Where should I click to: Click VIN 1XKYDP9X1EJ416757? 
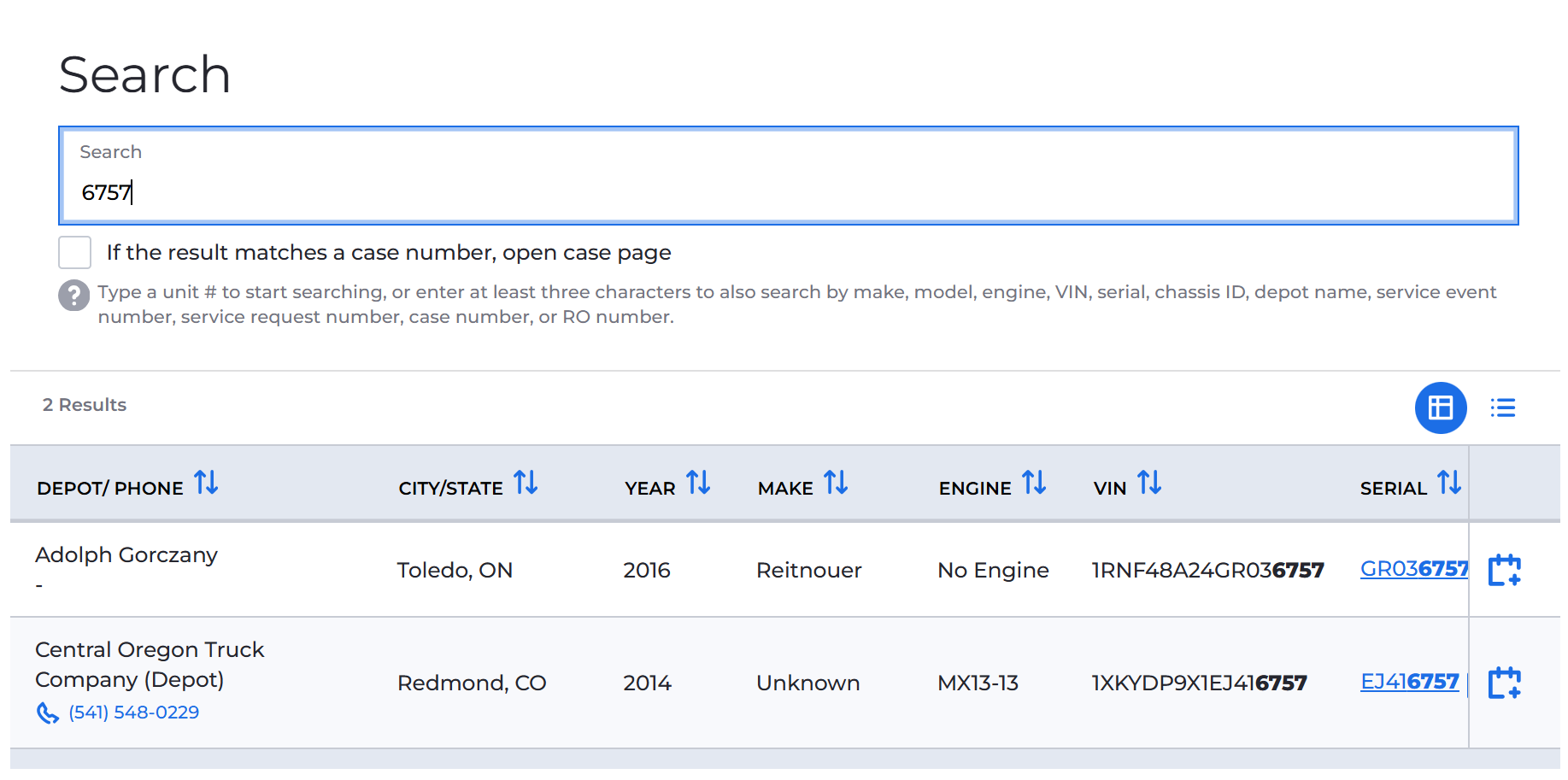(1199, 683)
